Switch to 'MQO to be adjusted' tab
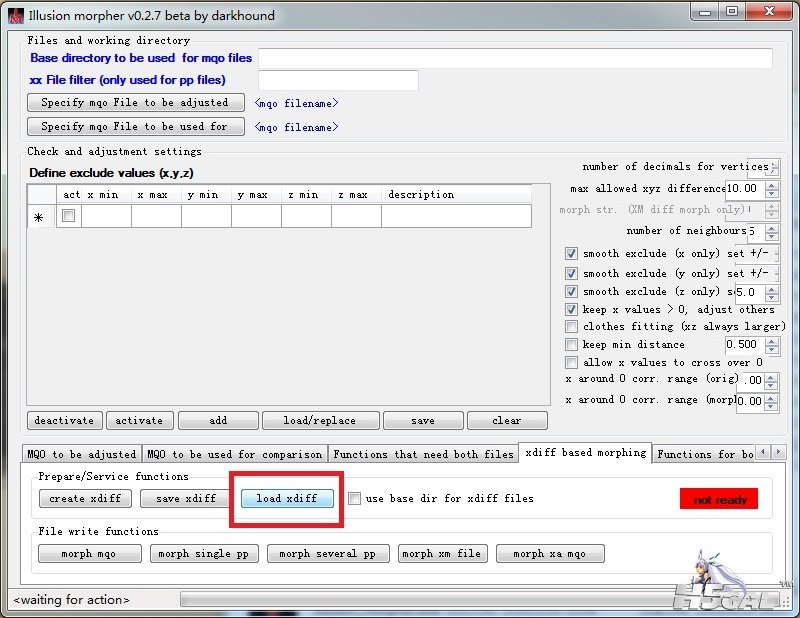Image resolution: width=800 pixels, height=618 pixels. pos(82,454)
